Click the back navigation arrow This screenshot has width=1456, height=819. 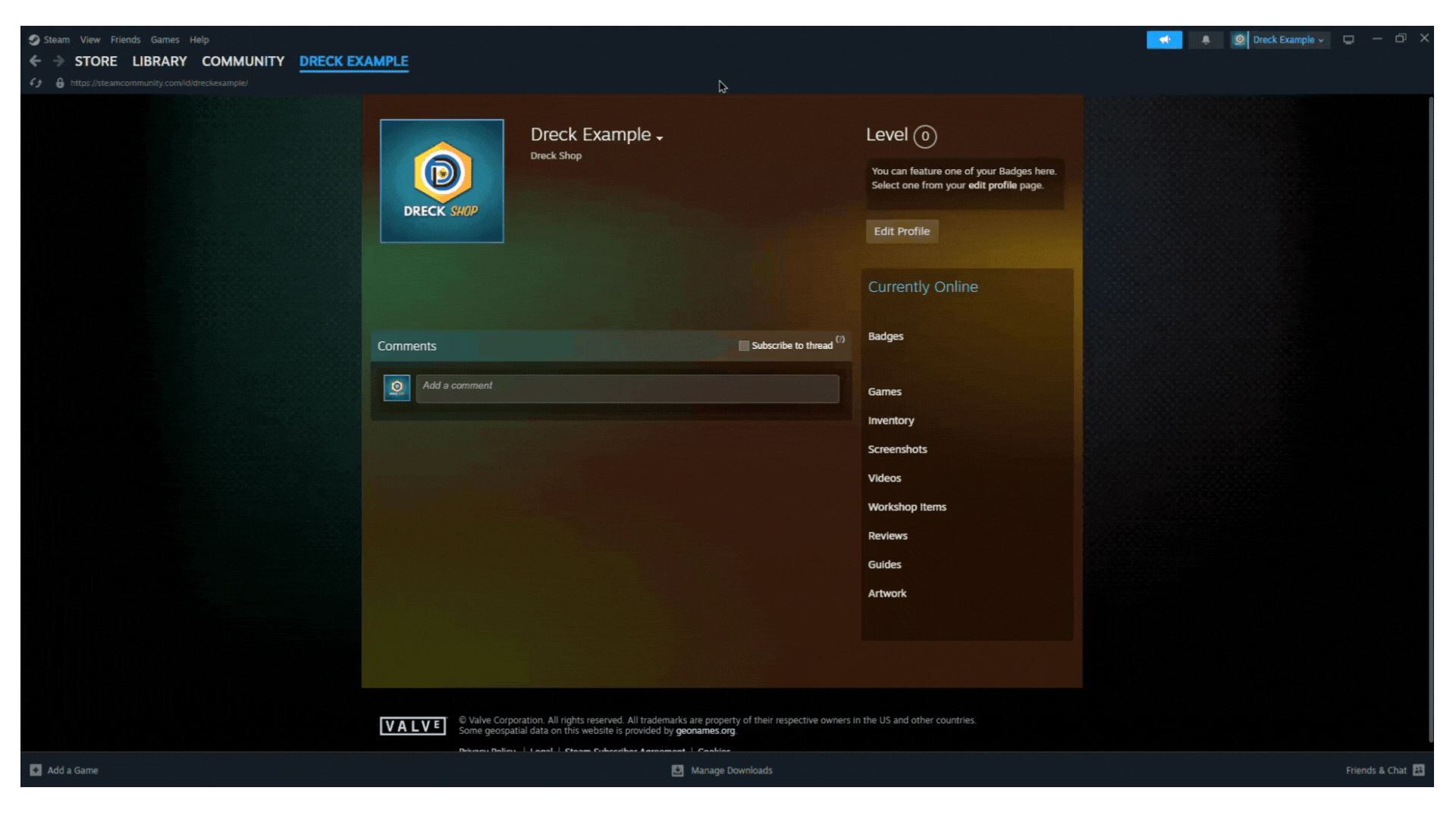[35, 61]
